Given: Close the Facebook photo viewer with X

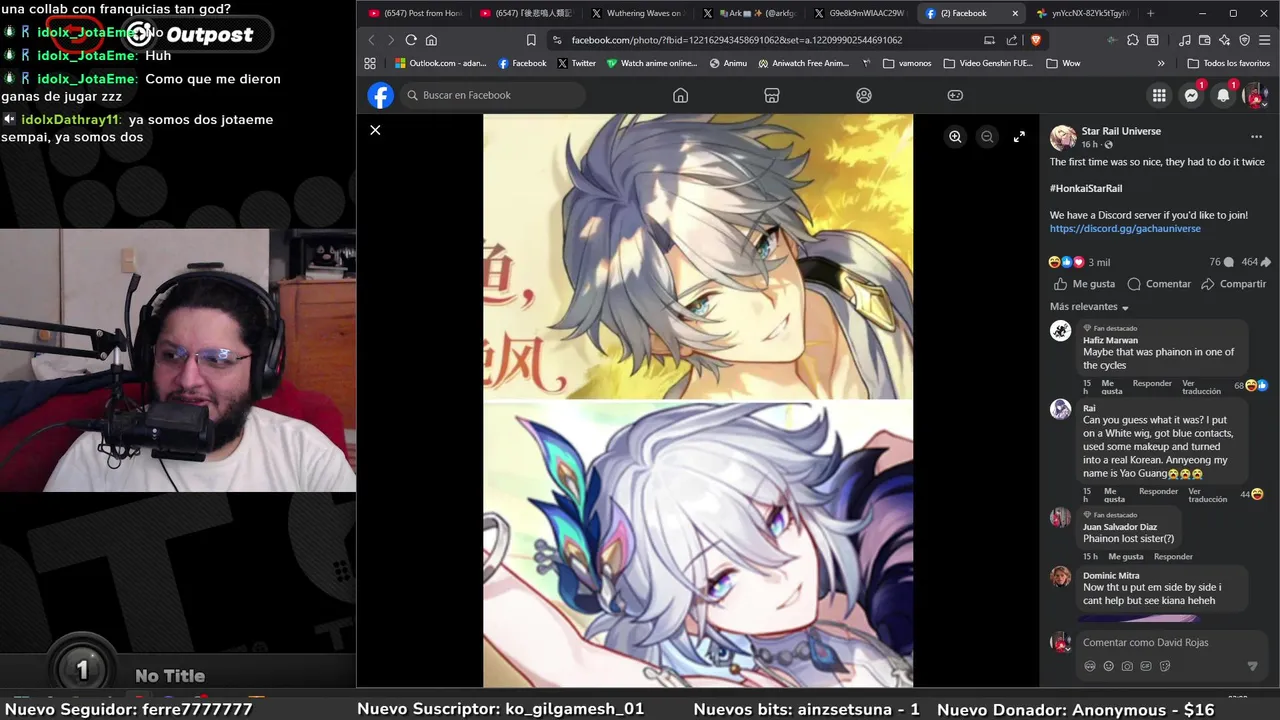Looking at the screenshot, I should (x=375, y=130).
